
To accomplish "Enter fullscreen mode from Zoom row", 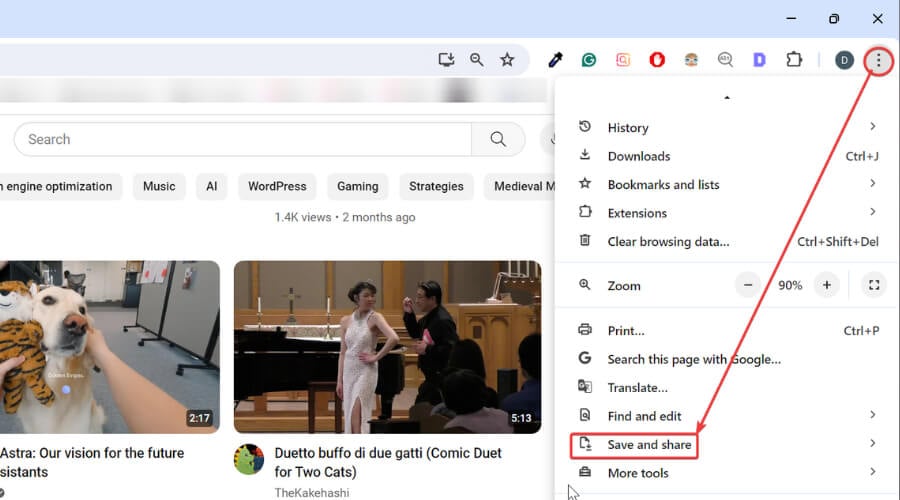I will point(874,285).
